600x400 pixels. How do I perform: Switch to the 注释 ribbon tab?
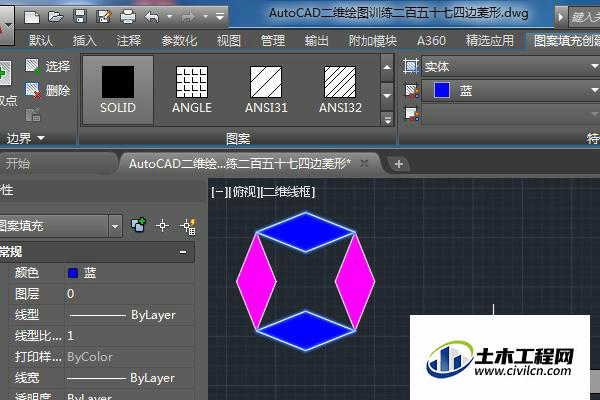tap(129, 41)
